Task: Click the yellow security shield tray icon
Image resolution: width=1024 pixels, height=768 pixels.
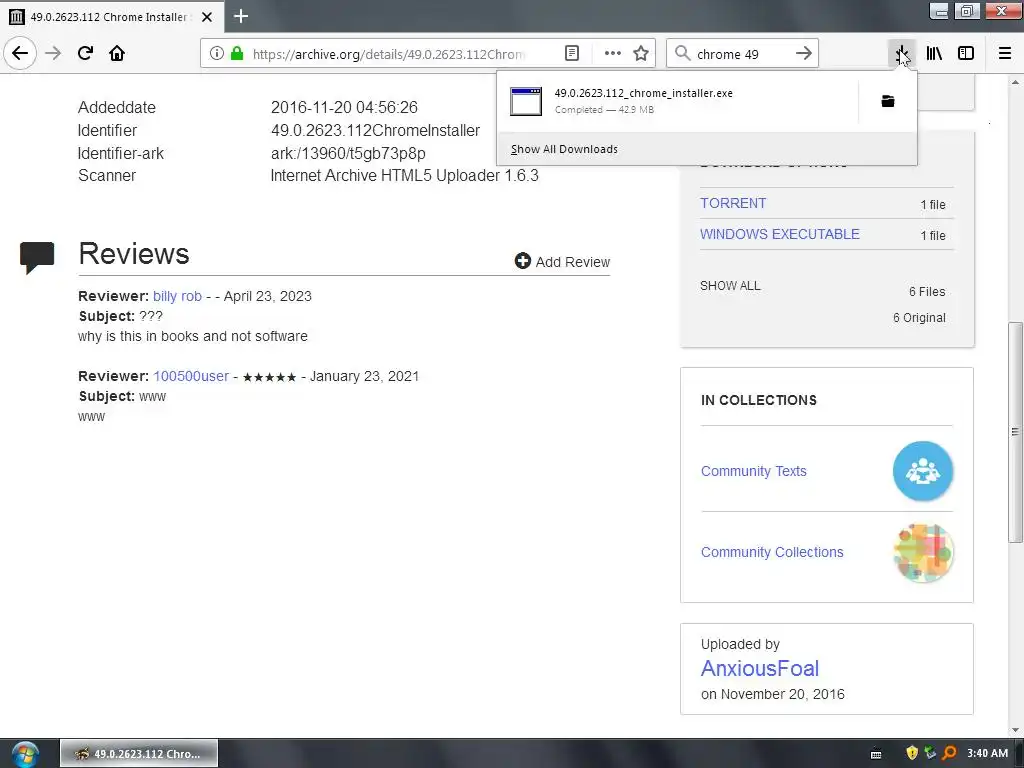Action: coord(912,753)
